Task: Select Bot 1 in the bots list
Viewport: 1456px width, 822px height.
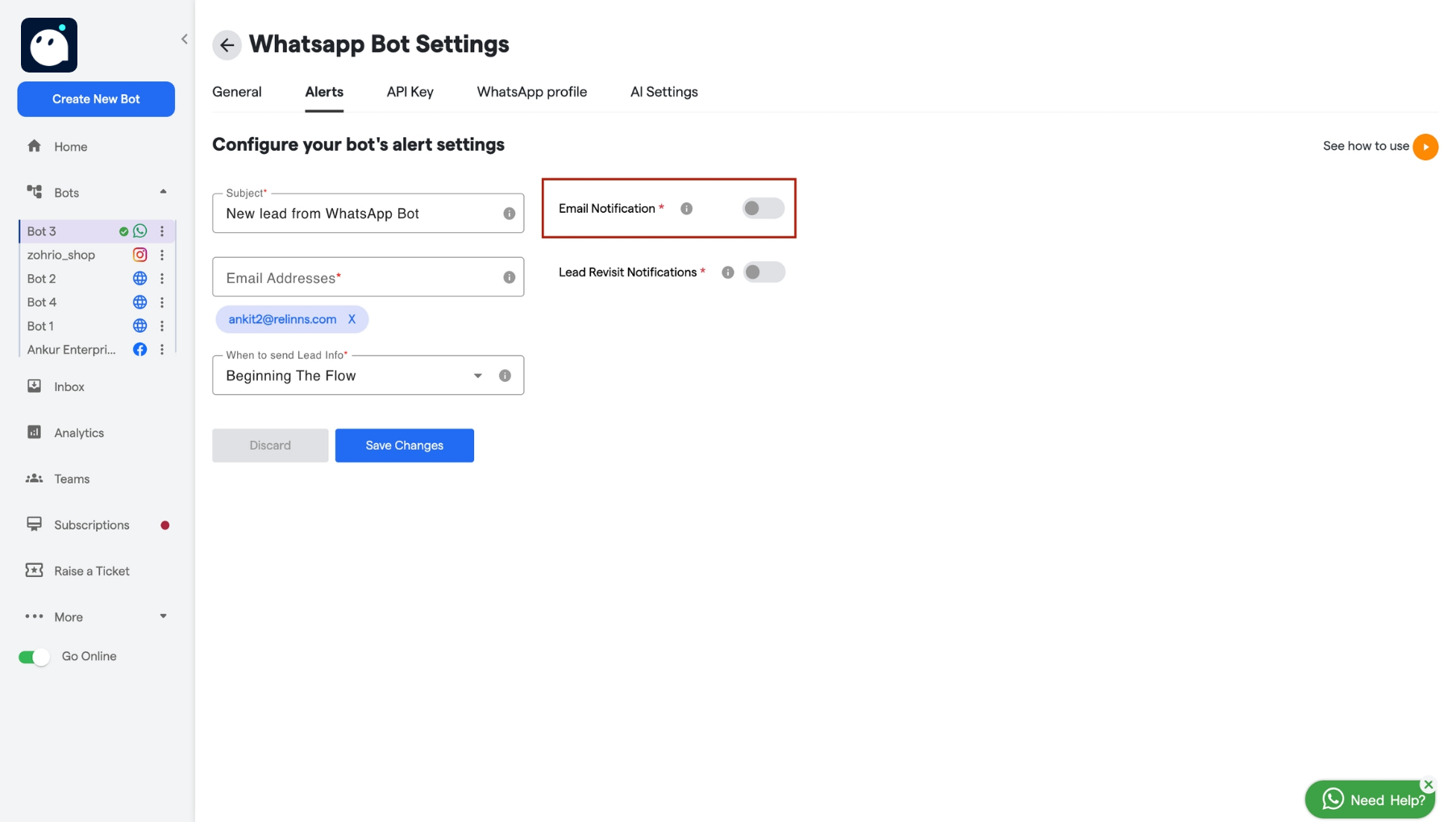Action: tap(40, 326)
